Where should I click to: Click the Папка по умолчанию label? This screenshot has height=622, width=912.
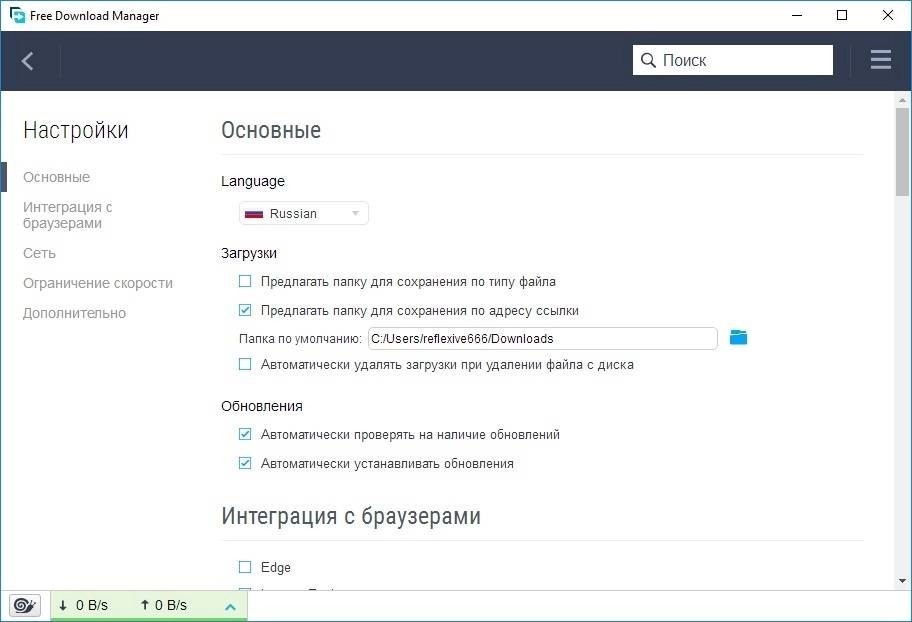click(x=300, y=339)
